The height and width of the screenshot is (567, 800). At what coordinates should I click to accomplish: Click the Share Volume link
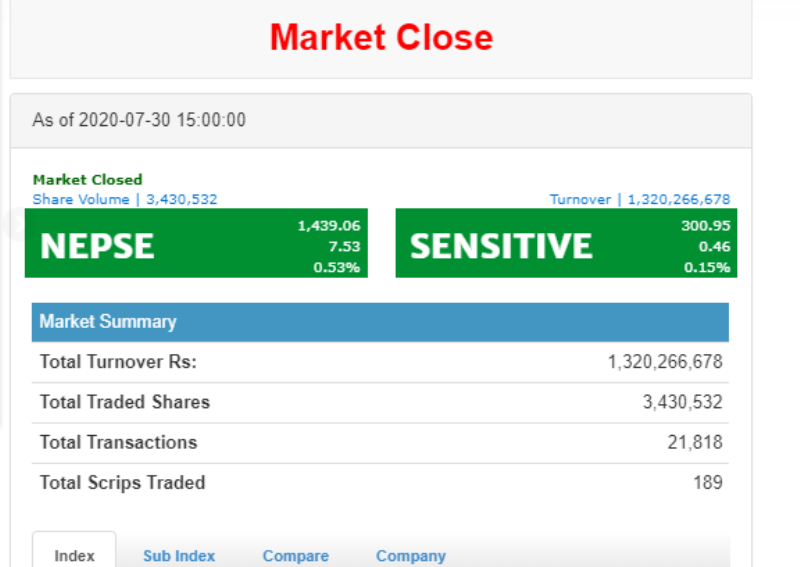(x=125, y=199)
